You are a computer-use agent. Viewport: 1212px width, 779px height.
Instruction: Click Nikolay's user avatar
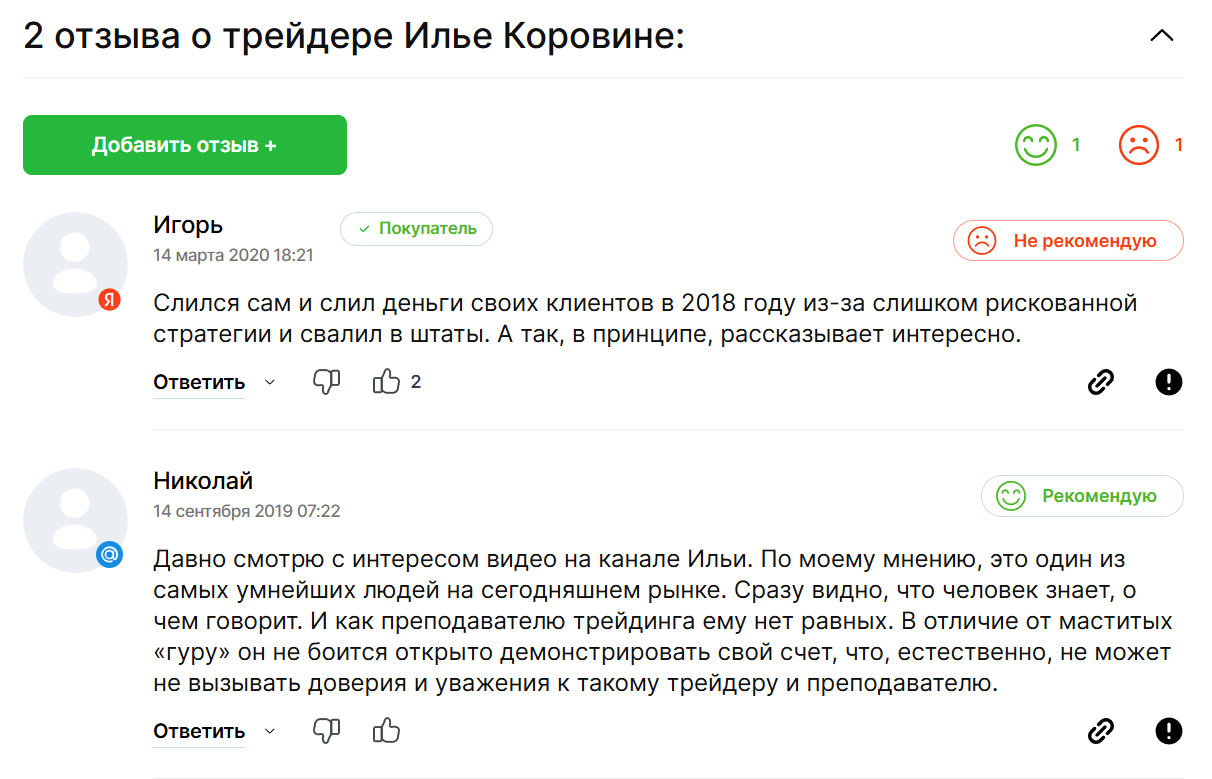[75, 520]
